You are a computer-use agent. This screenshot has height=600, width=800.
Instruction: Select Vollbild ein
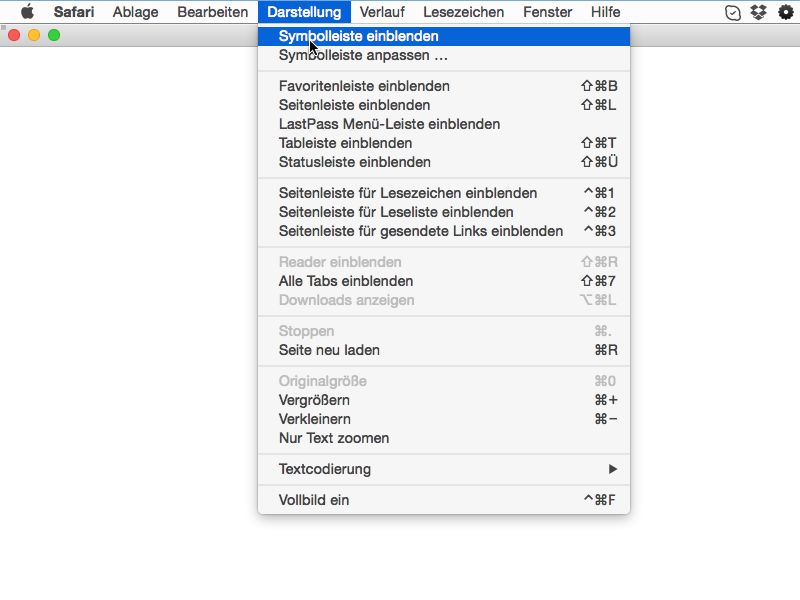point(444,500)
